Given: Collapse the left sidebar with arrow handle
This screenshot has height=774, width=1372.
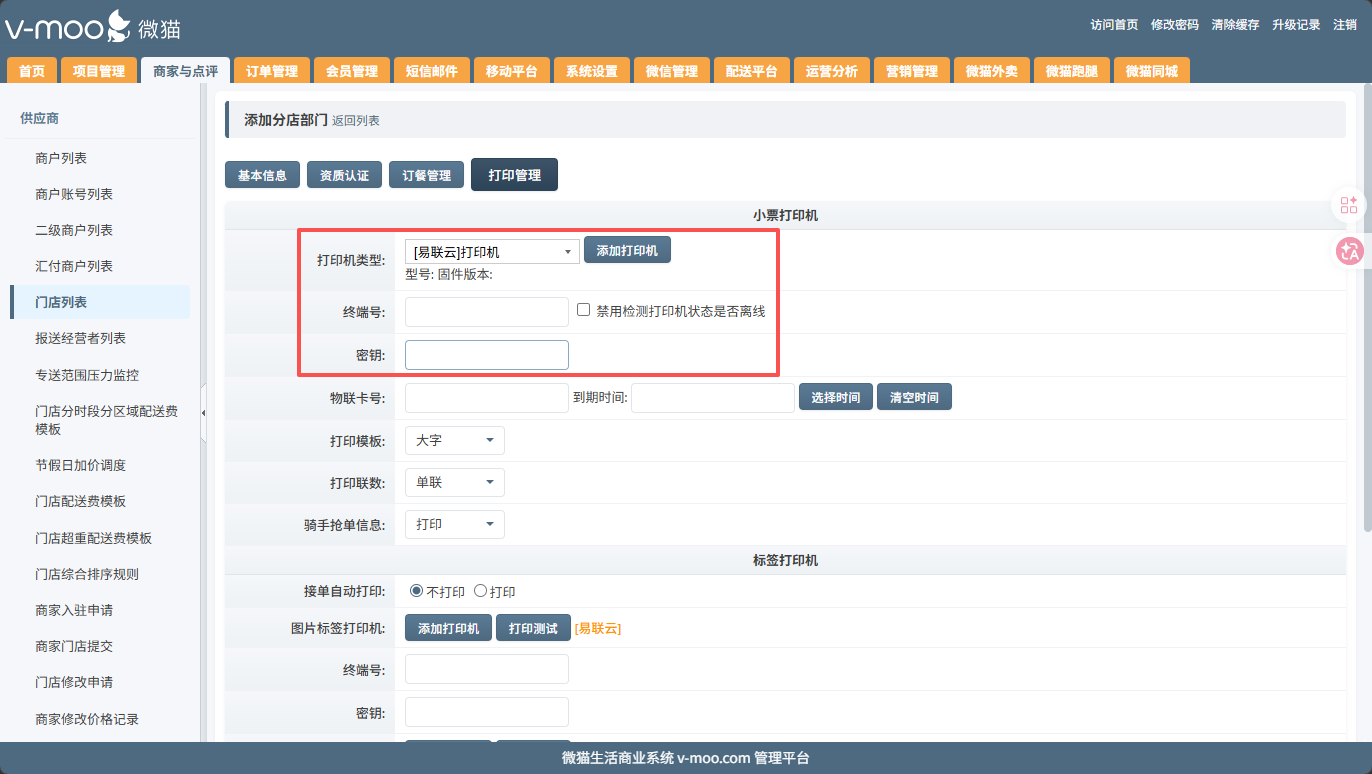Looking at the screenshot, I should tap(204, 413).
